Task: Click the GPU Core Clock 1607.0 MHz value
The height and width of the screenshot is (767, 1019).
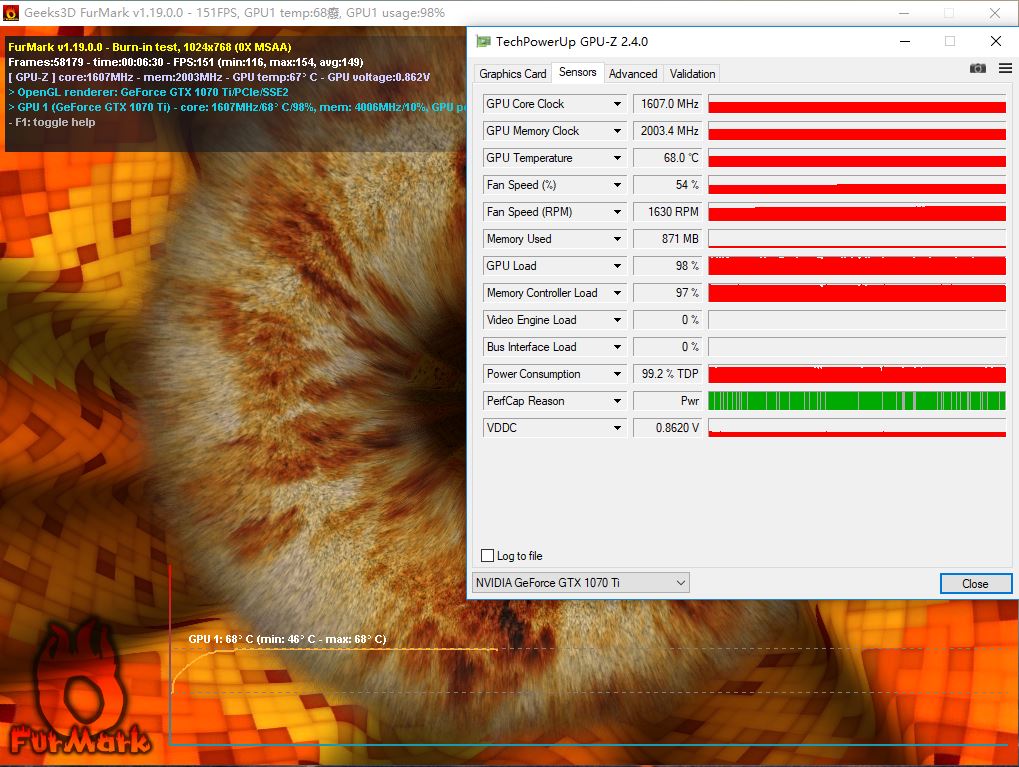Action: point(667,104)
